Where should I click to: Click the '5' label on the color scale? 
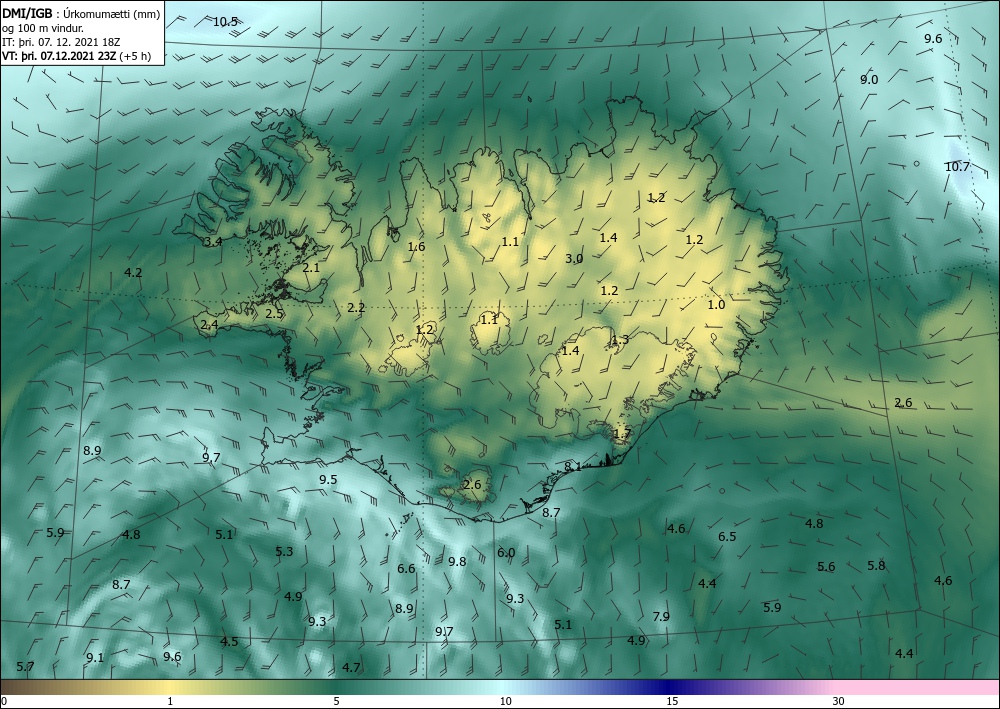(x=337, y=702)
